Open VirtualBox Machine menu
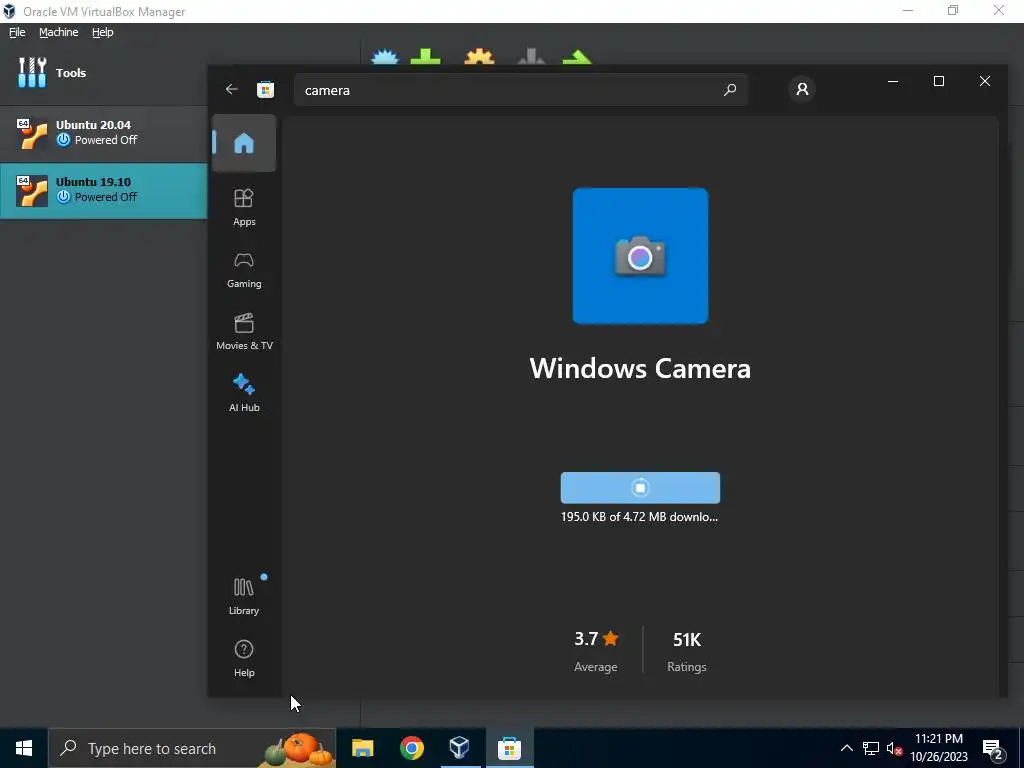Viewport: 1024px width, 768px height. coord(59,32)
